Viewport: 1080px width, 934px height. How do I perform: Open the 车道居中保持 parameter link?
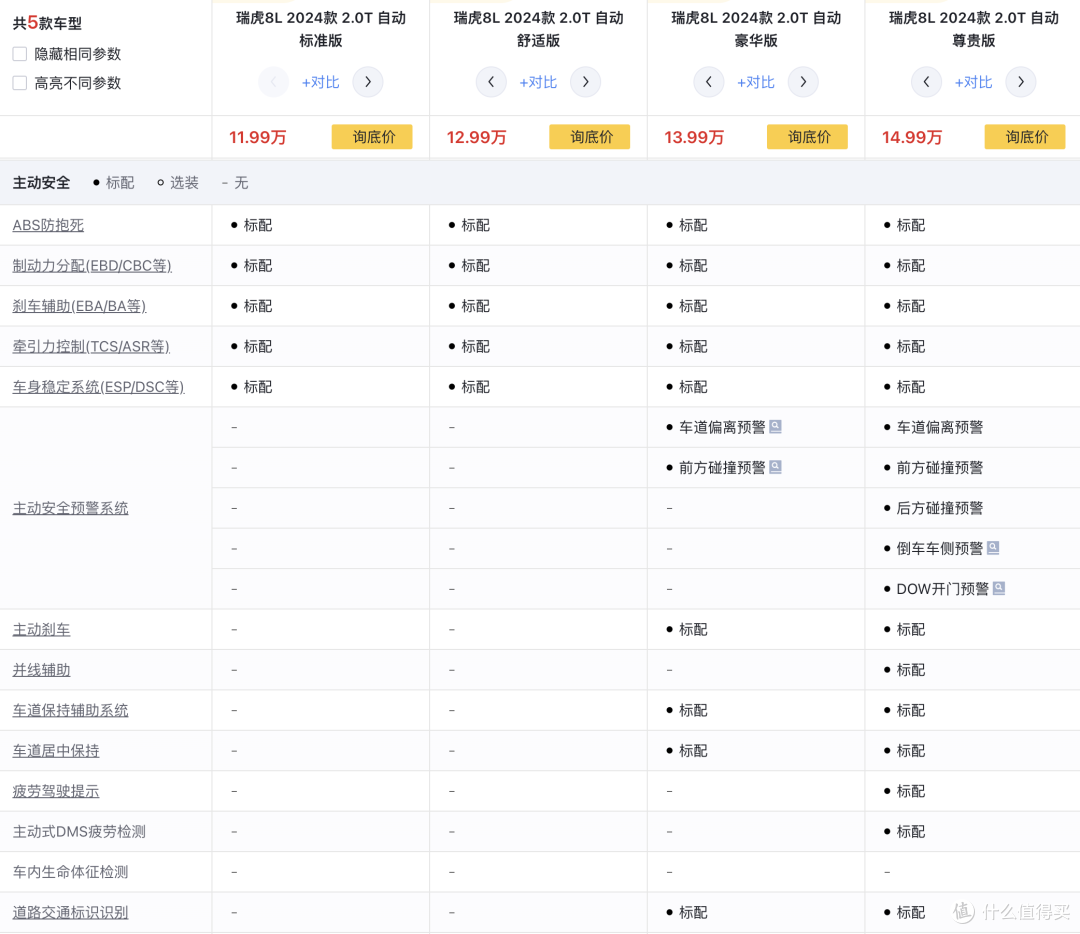coord(56,751)
